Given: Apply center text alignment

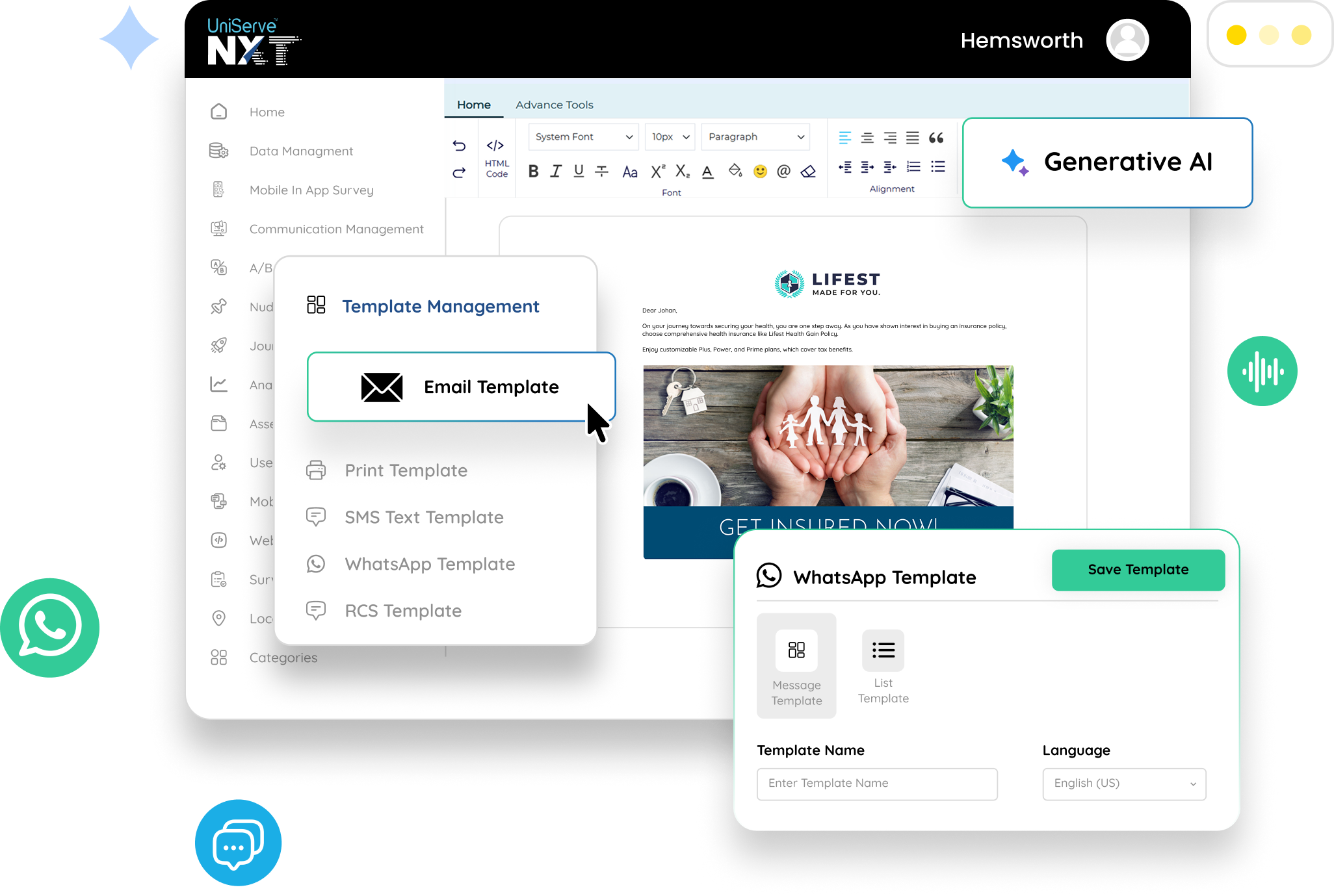Looking at the screenshot, I should [x=867, y=138].
